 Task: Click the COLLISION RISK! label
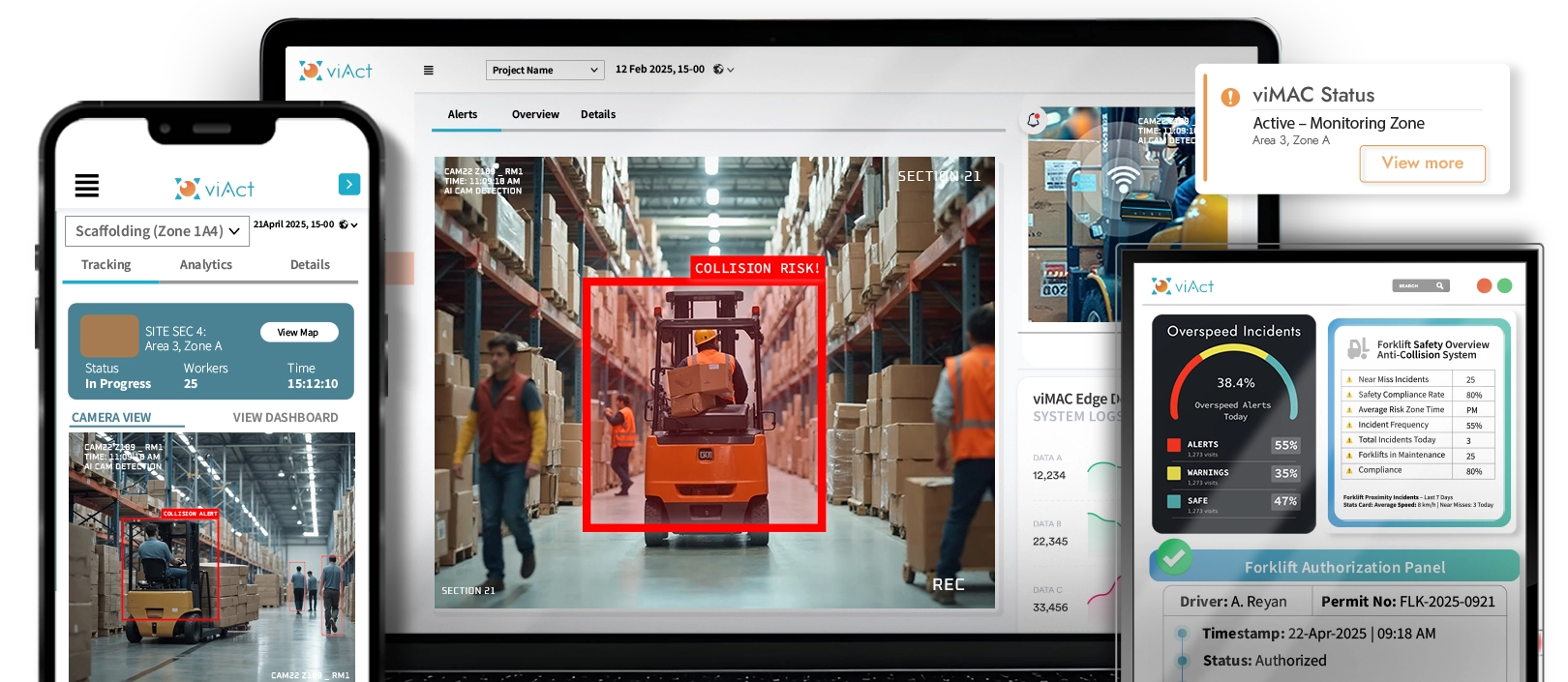[757, 268]
